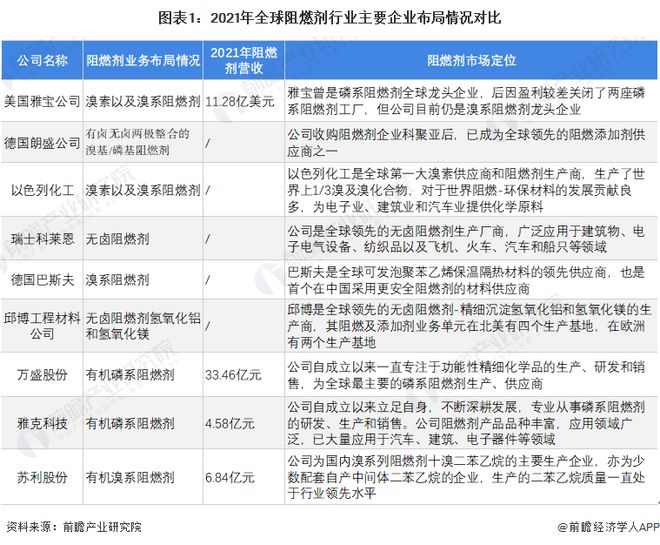Click the 万盛股份 cell
This screenshot has height=545, width=660.
42,375
